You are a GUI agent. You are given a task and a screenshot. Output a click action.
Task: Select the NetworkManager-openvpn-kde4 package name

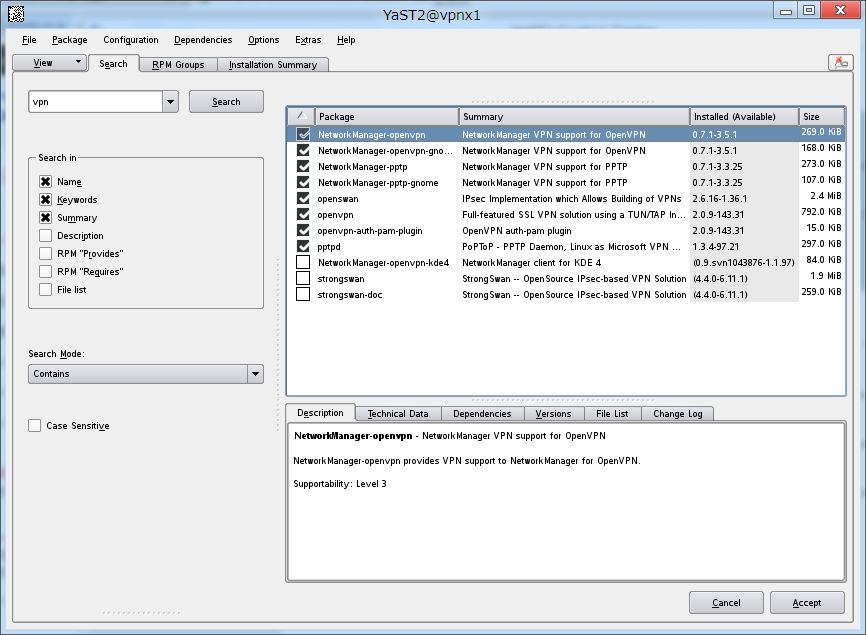click(x=384, y=263)
